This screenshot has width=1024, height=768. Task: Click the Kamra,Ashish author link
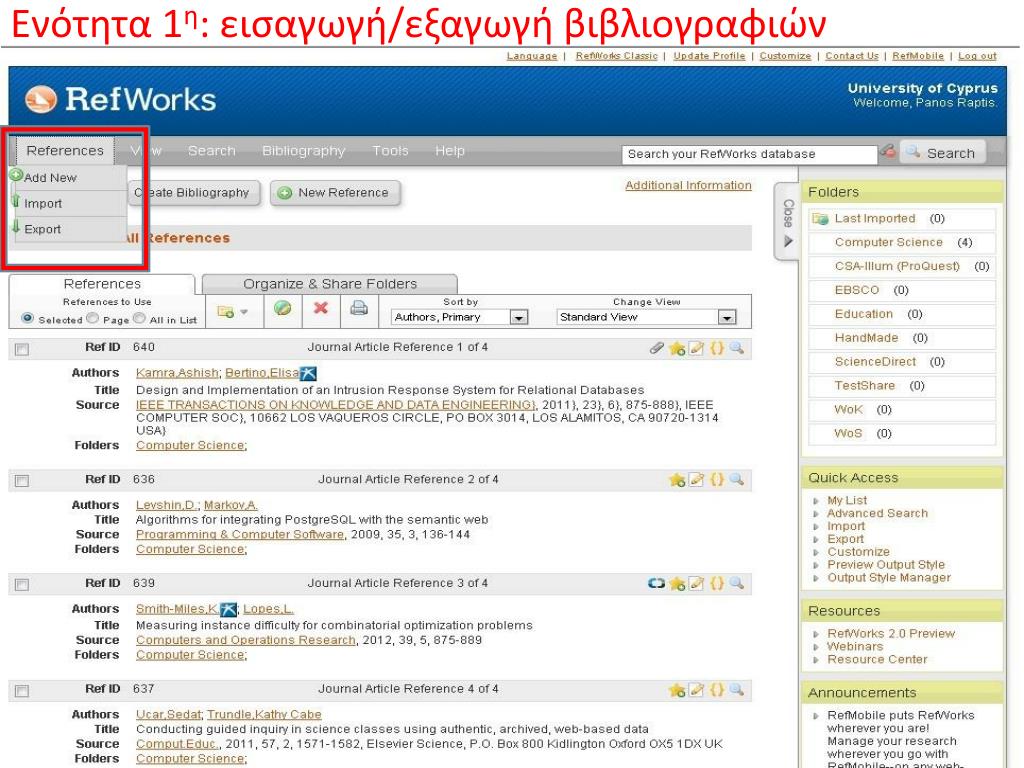coord(177,373)
